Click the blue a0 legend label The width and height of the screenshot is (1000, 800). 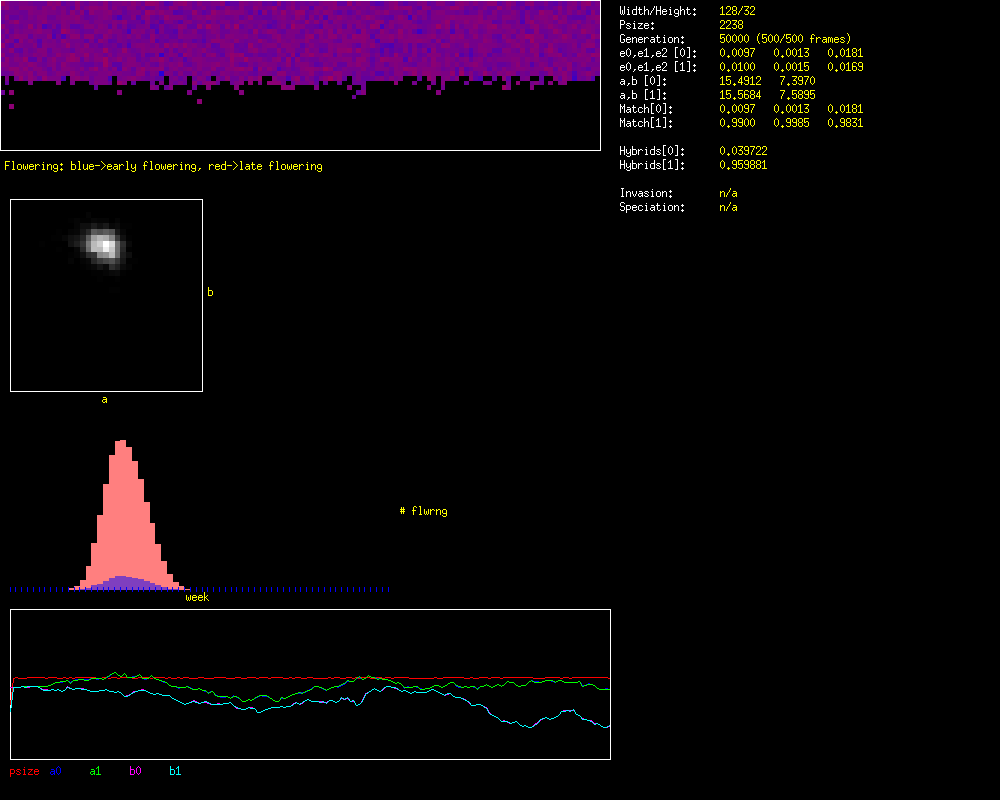[x=56, y=771]
